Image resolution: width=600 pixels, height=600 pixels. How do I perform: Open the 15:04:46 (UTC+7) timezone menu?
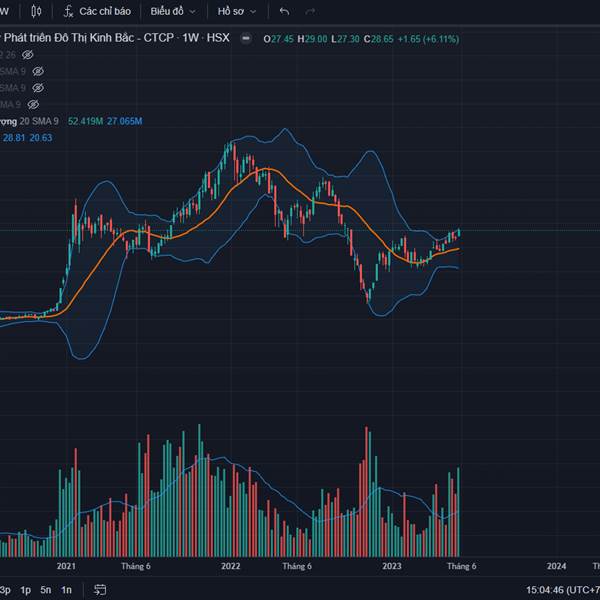click(562, 590)
